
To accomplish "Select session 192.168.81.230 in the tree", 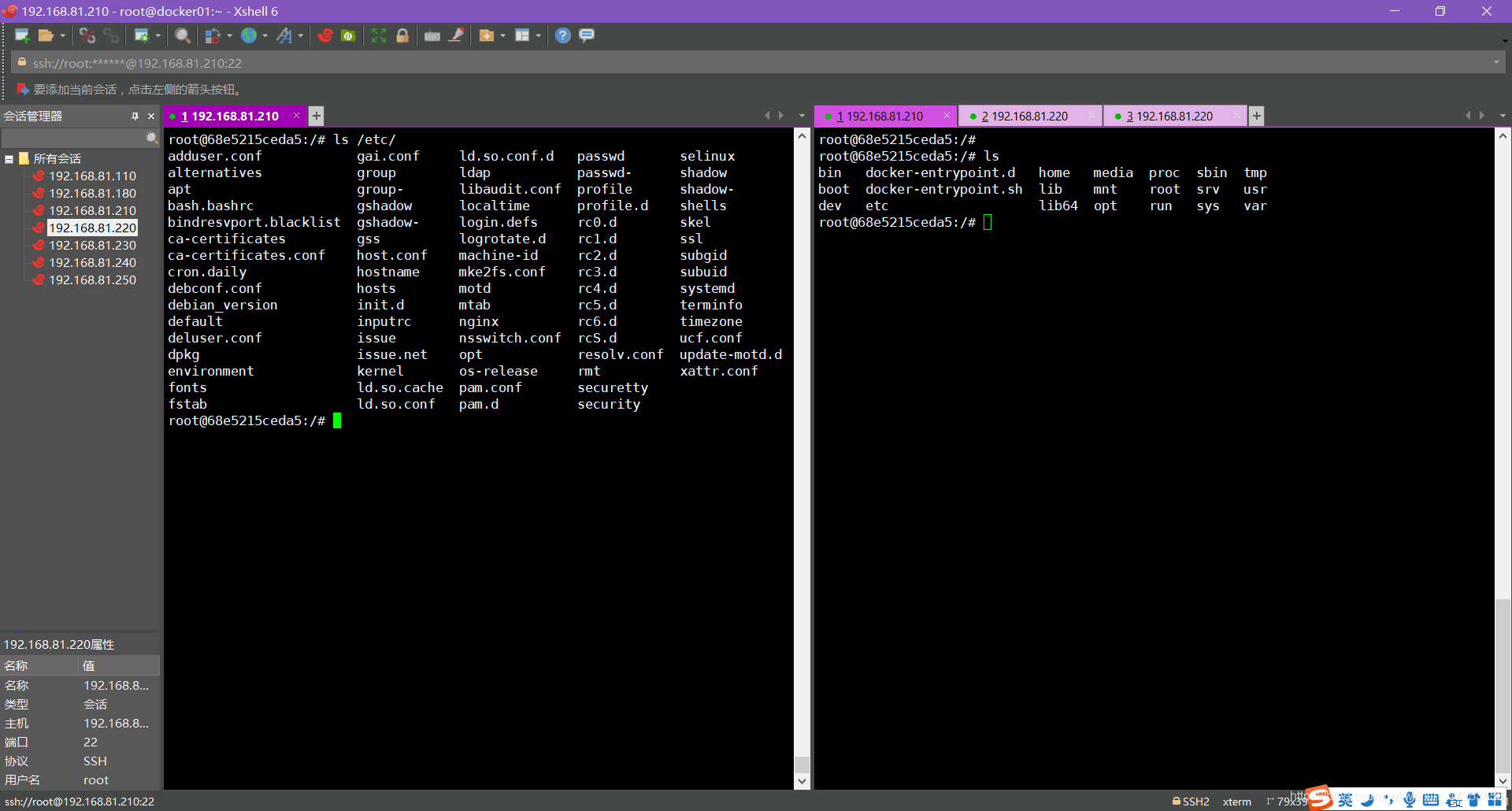I will click(x=92, y=246).
